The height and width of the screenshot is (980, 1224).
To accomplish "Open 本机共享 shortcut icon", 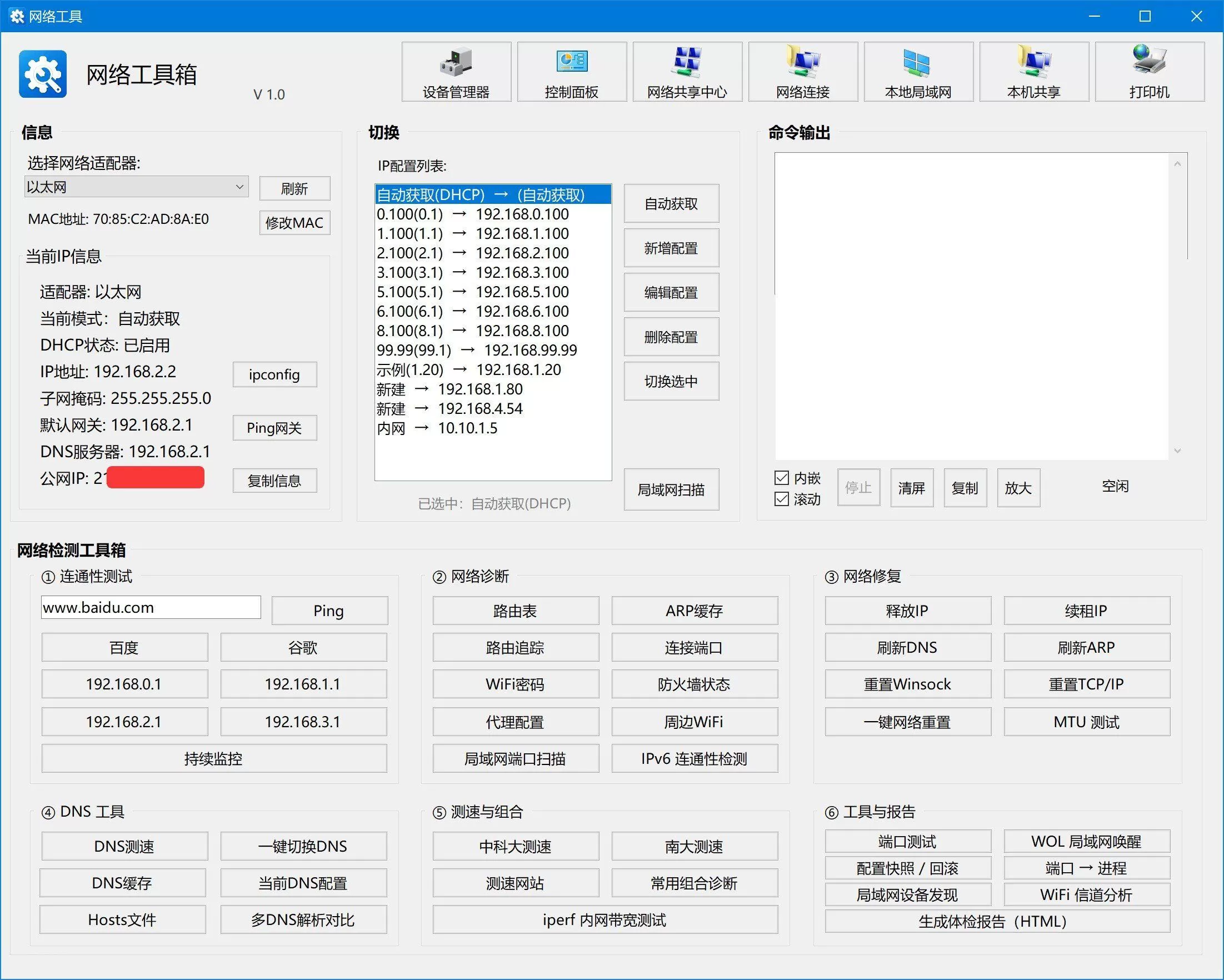I will (1034, 72).
